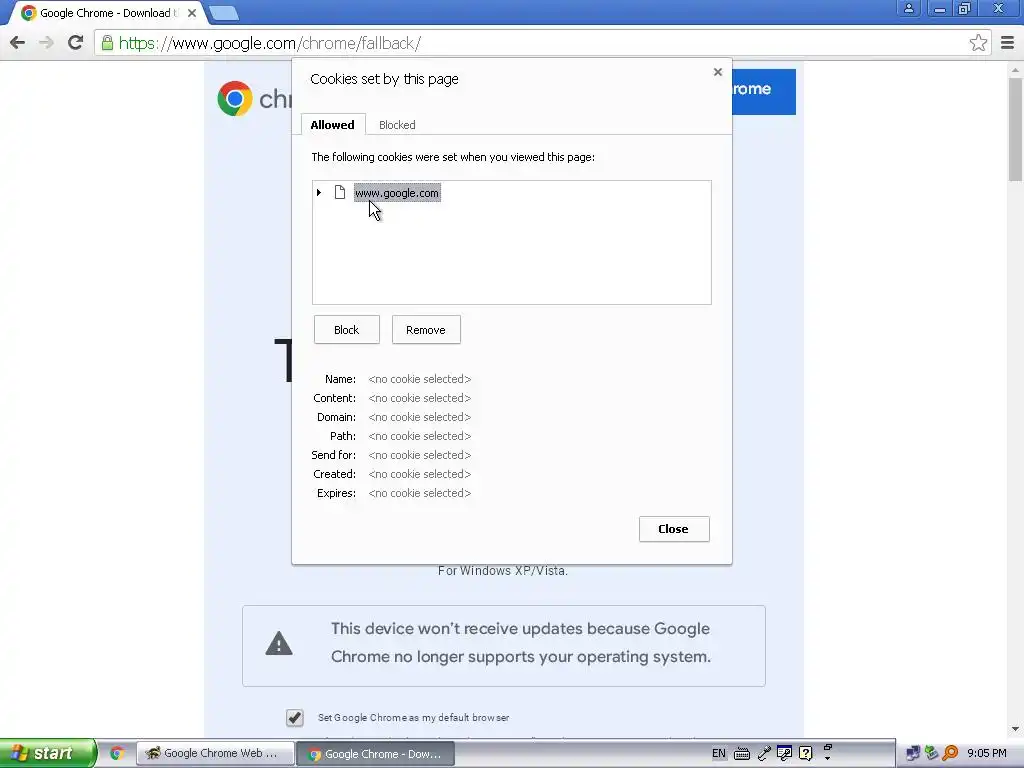Launch Chrome from the quick launch icon
Viewport: 1024px width, 768px height.
click(118, 754)
